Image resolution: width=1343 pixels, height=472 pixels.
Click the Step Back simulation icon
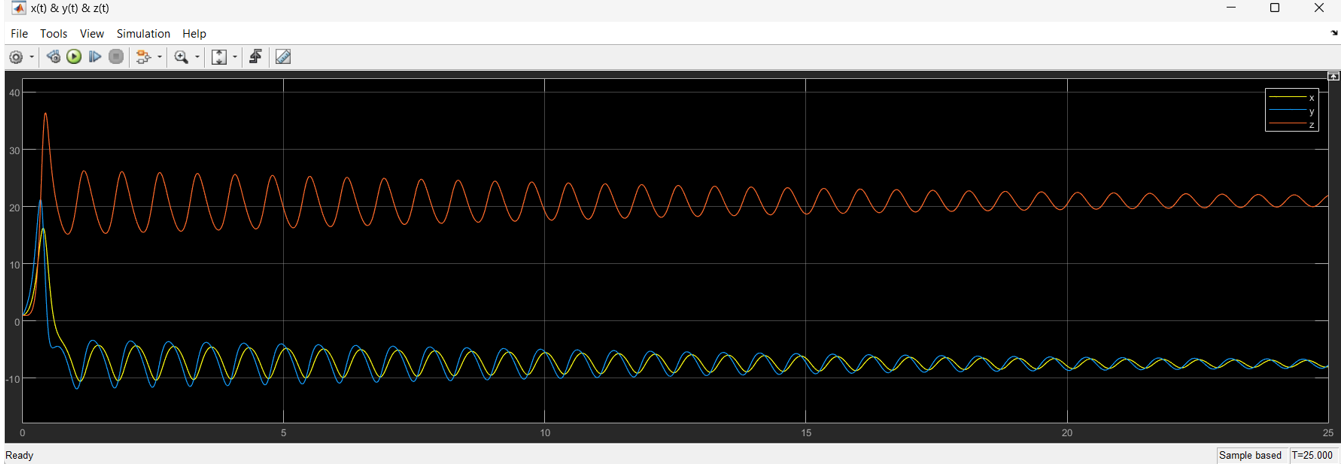[x=53, y=57]
